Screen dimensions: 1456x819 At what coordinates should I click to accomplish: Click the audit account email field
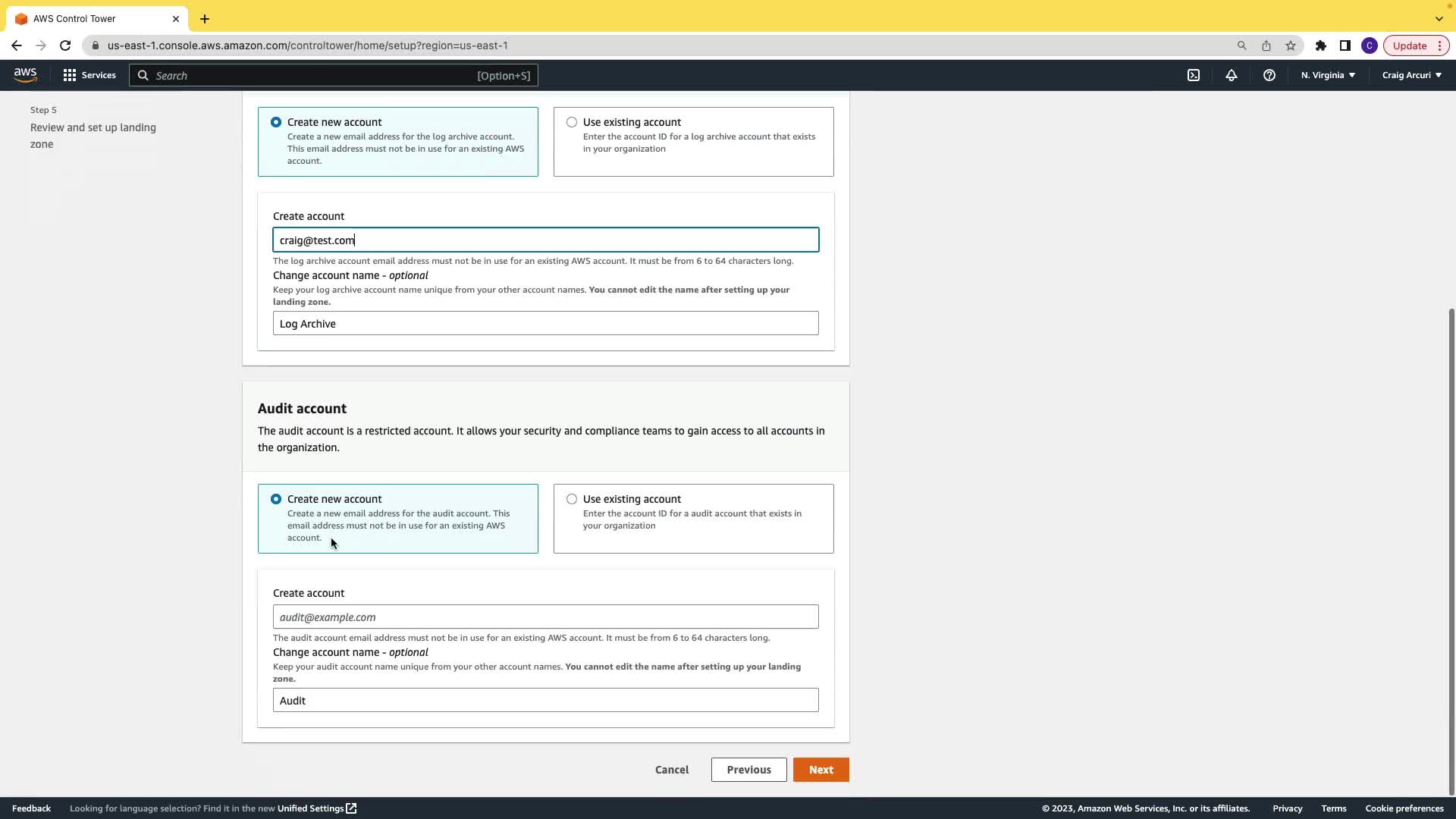click(545, 617)
